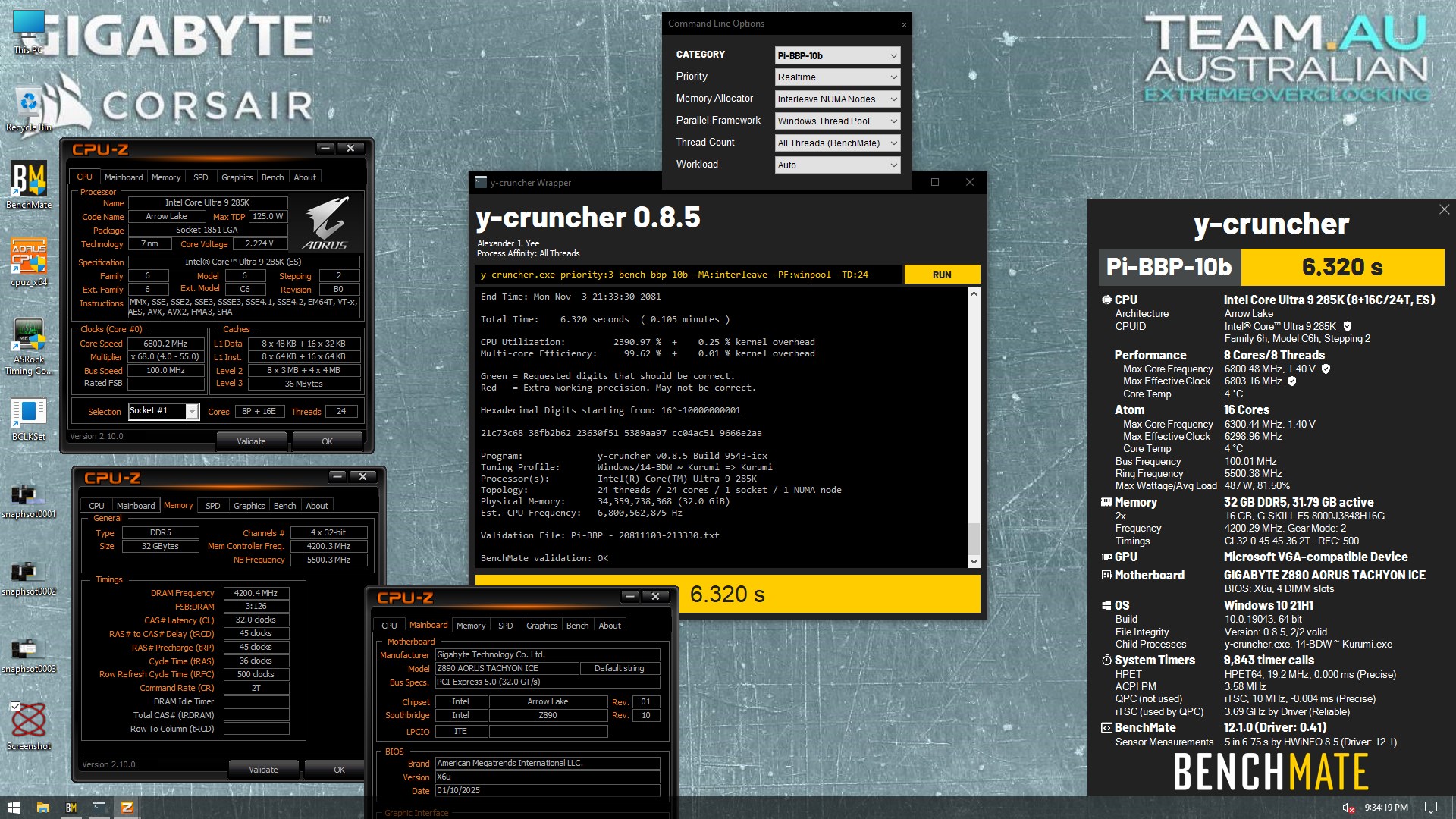Open the notification center icon

(1430, 808)
